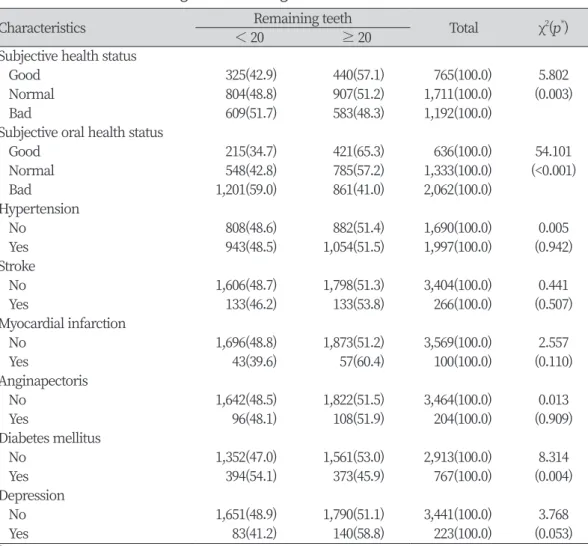This screenshot has width=588, height=546.
Task: Select cell 1,054(51.5)
Action: point(354,247)
